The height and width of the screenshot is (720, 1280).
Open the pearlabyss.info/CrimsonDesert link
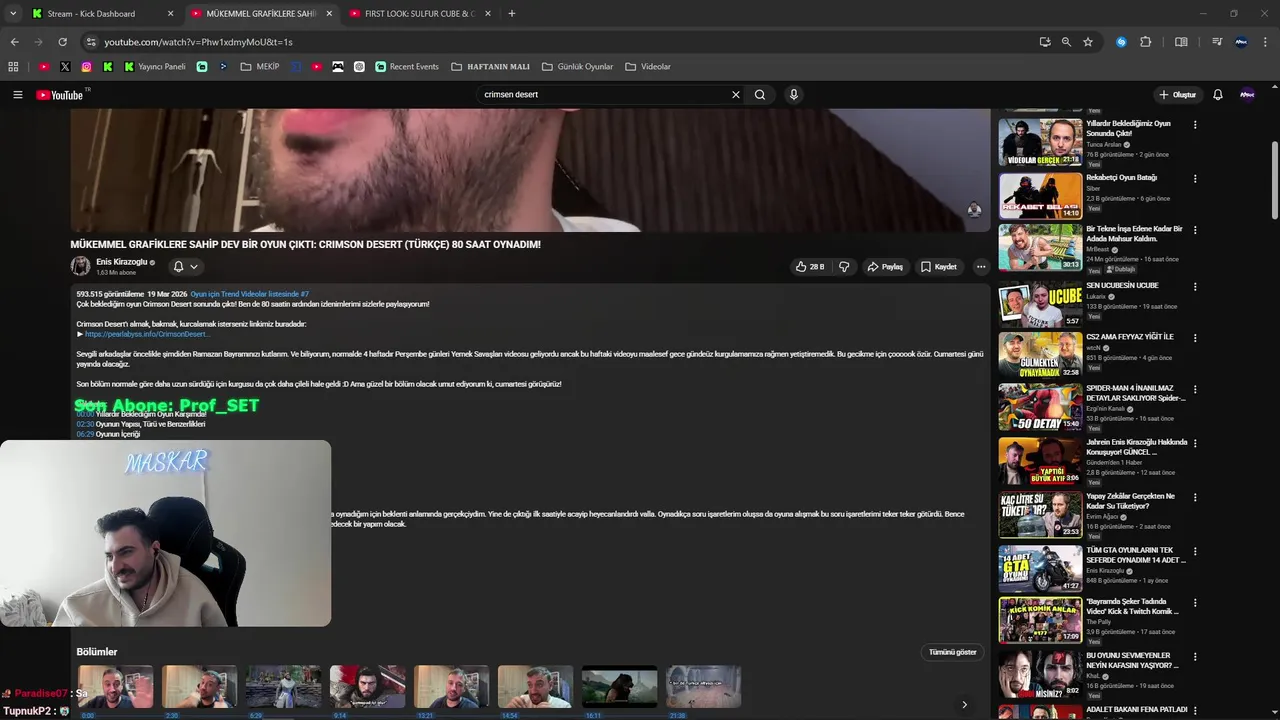147,334
